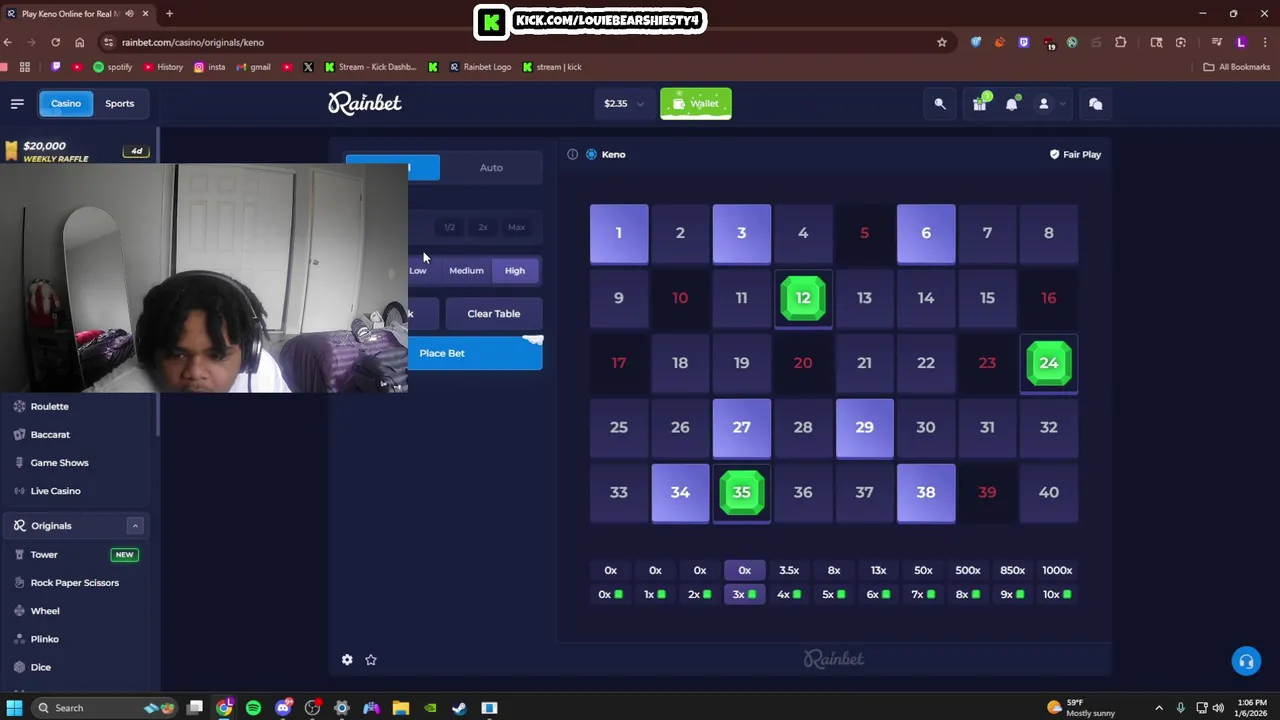The width and height of the screenshot is (1280, 720).
Task: Open the Tower game in sidebar
Action: coord(44,555)
